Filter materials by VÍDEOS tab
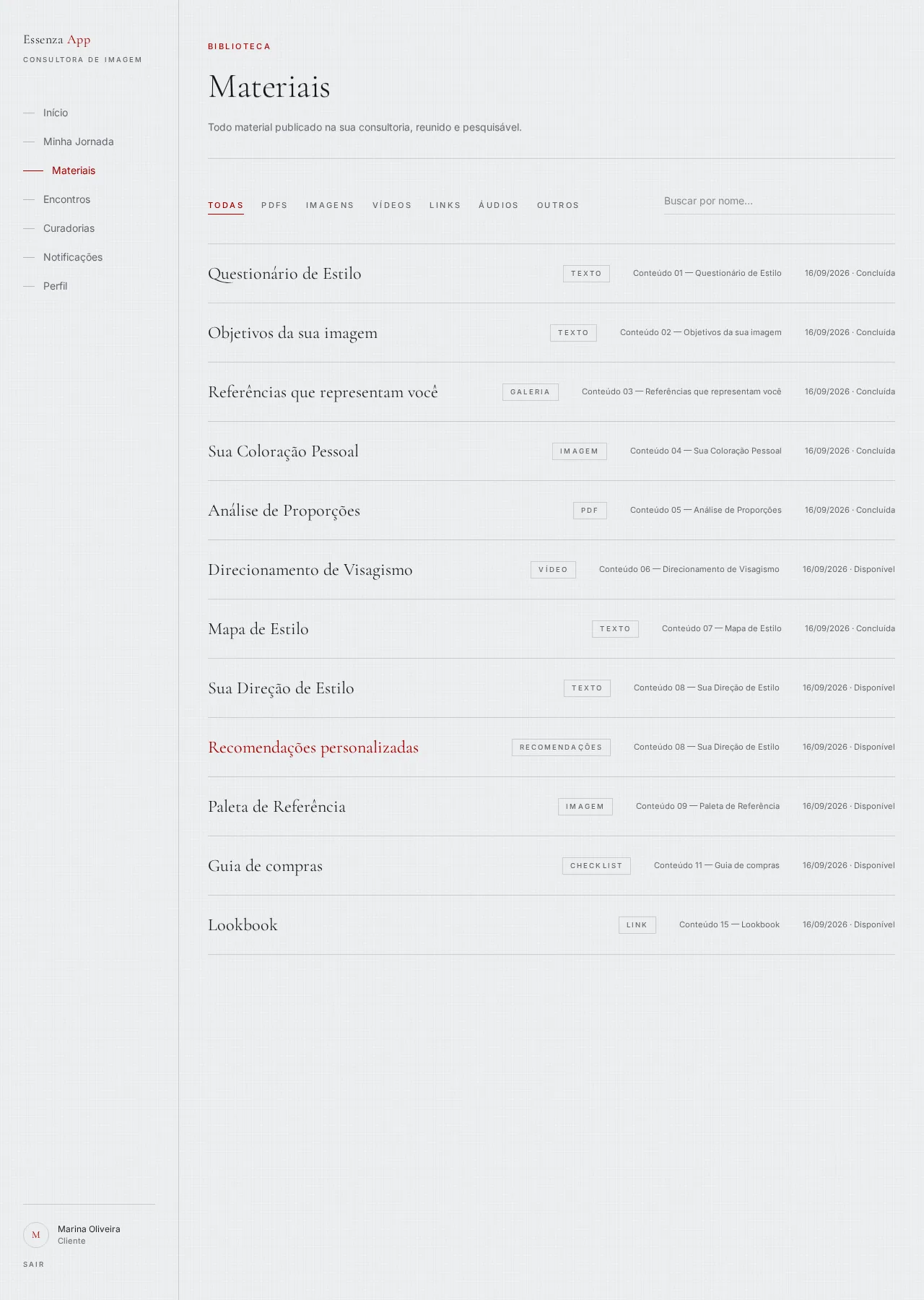 (x=392, y=205)
